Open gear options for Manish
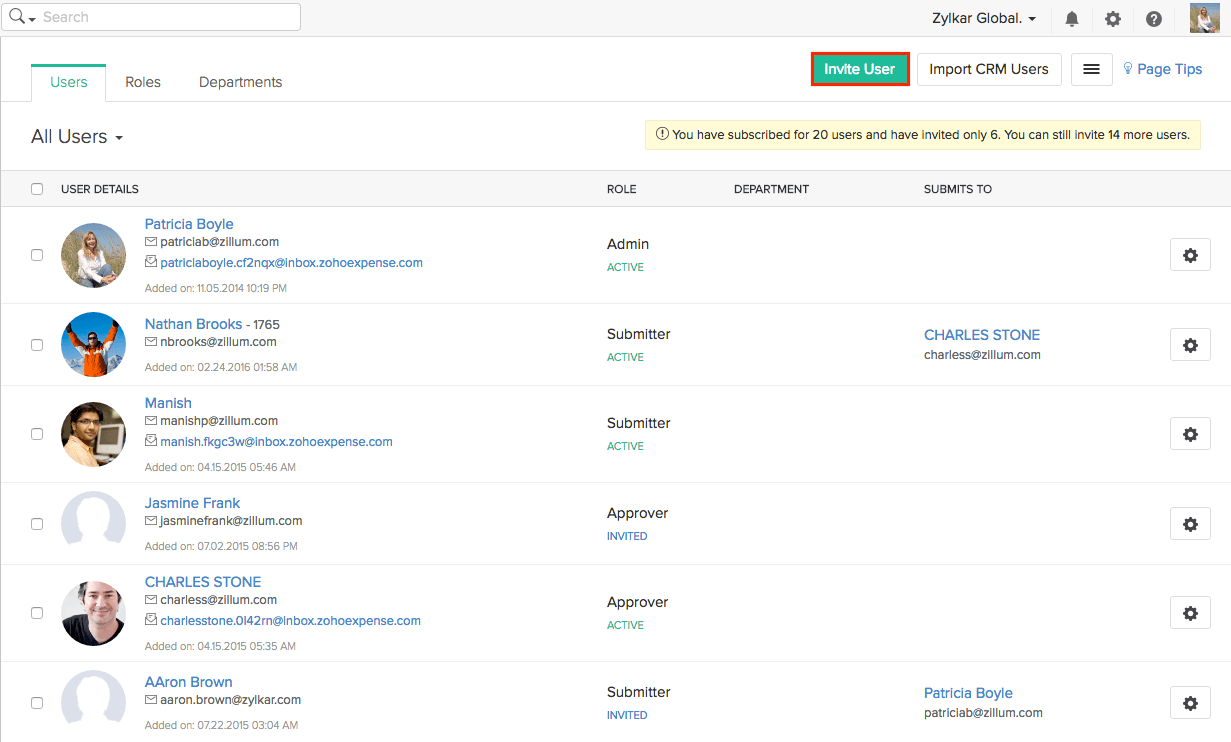 tap(1190, 434)
